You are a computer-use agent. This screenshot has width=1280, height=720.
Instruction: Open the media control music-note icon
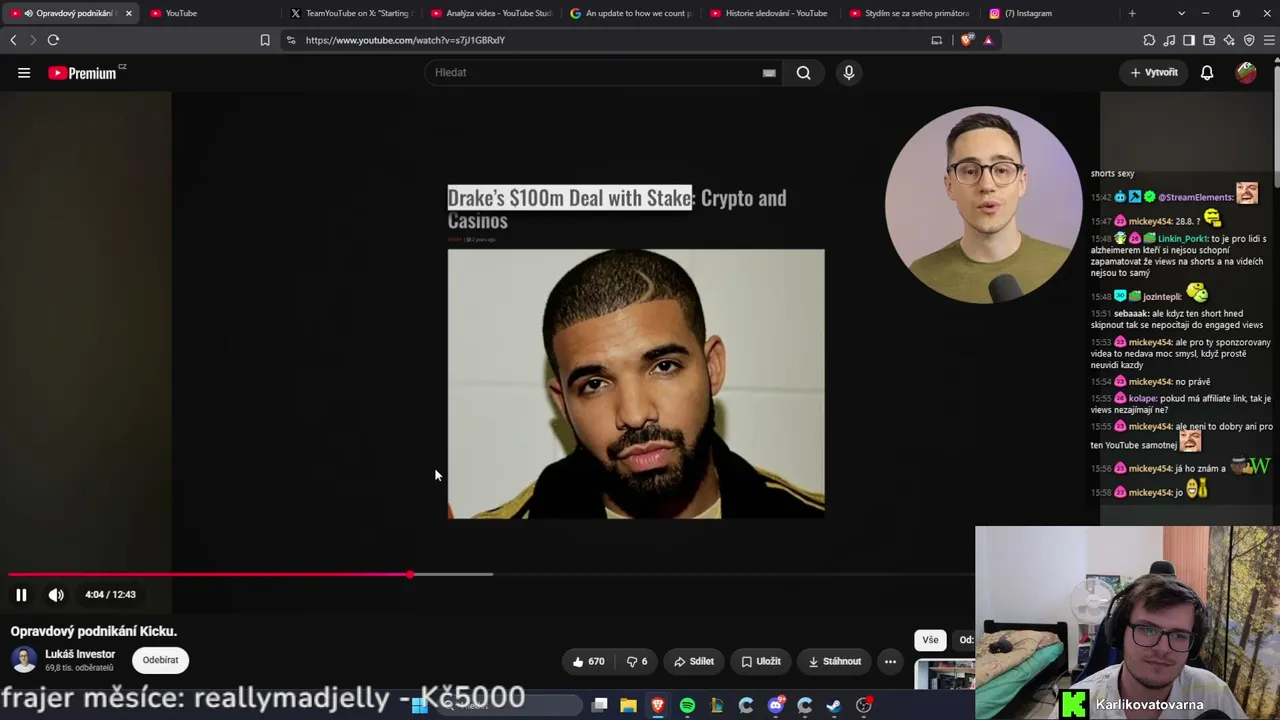pos(1169,40)
